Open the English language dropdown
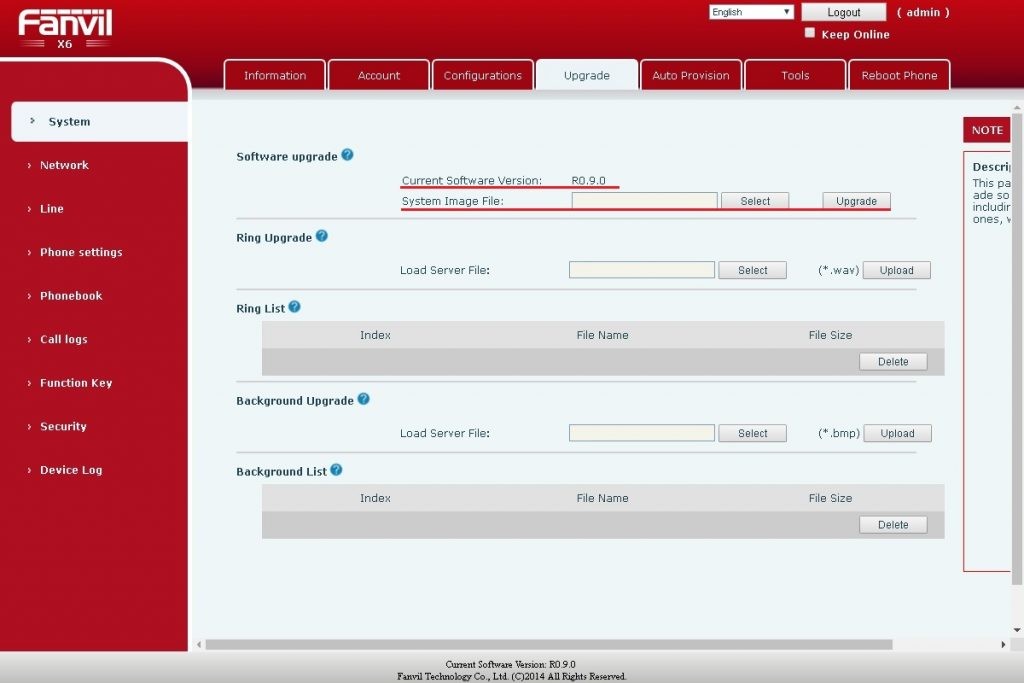This screenshot has height=683, width=1024. (x=751, y=12)
